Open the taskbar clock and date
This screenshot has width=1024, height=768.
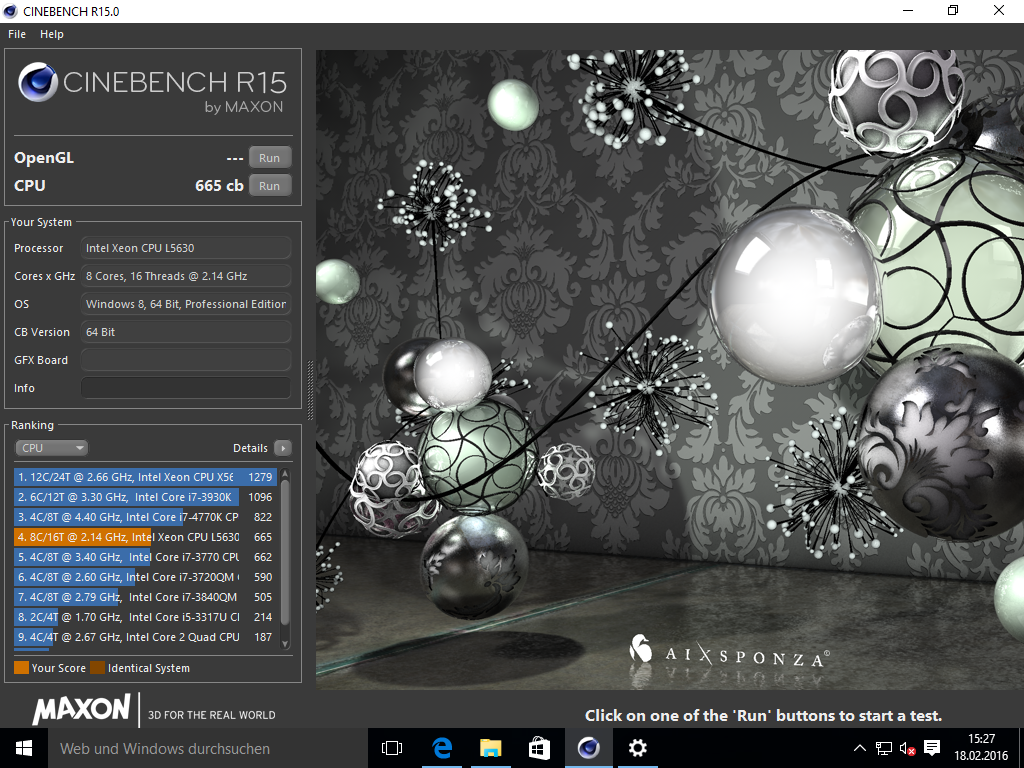pos(981,747)
